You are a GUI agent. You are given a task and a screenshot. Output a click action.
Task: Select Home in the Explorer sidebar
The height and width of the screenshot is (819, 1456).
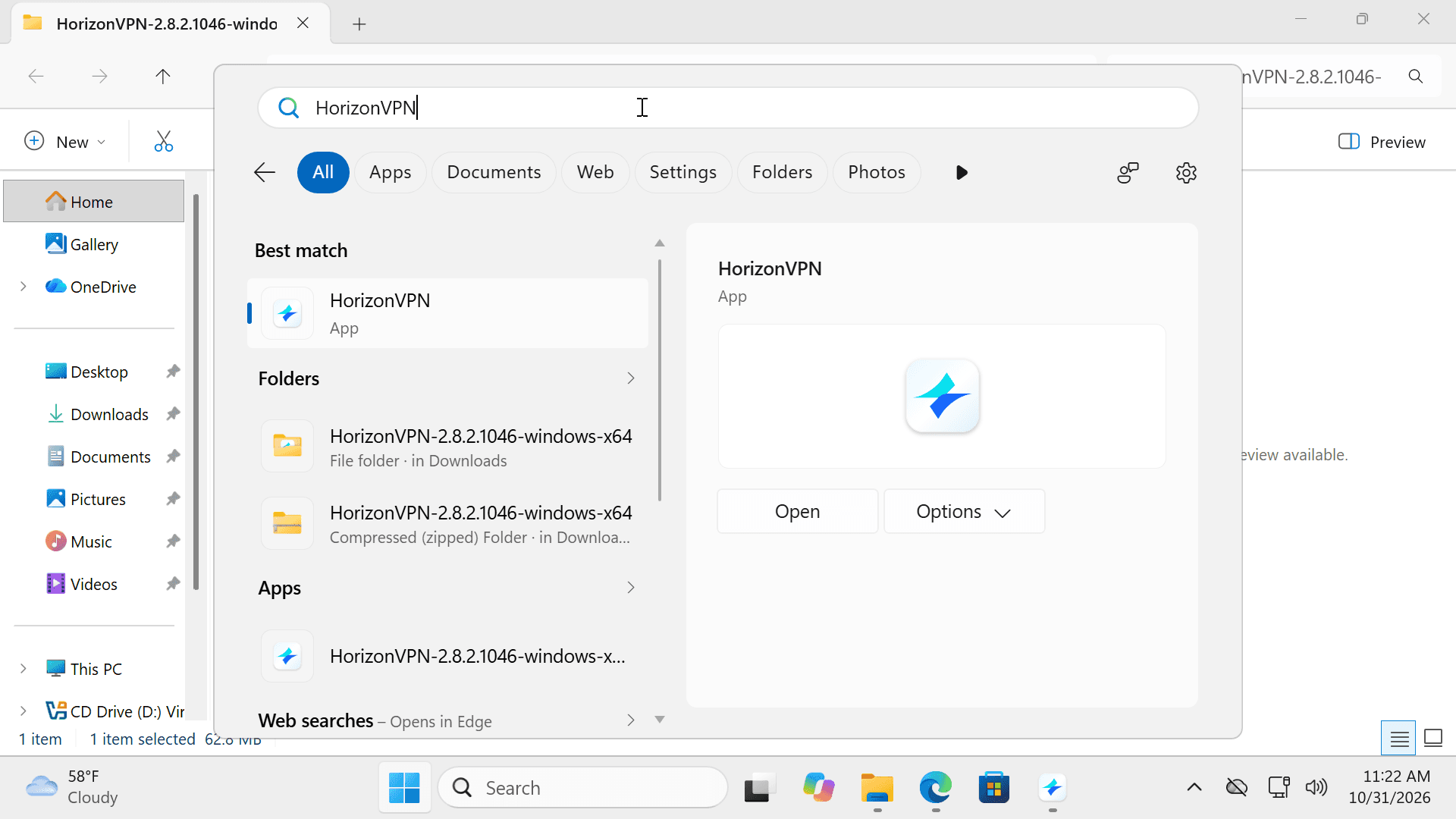coord(93,202)
